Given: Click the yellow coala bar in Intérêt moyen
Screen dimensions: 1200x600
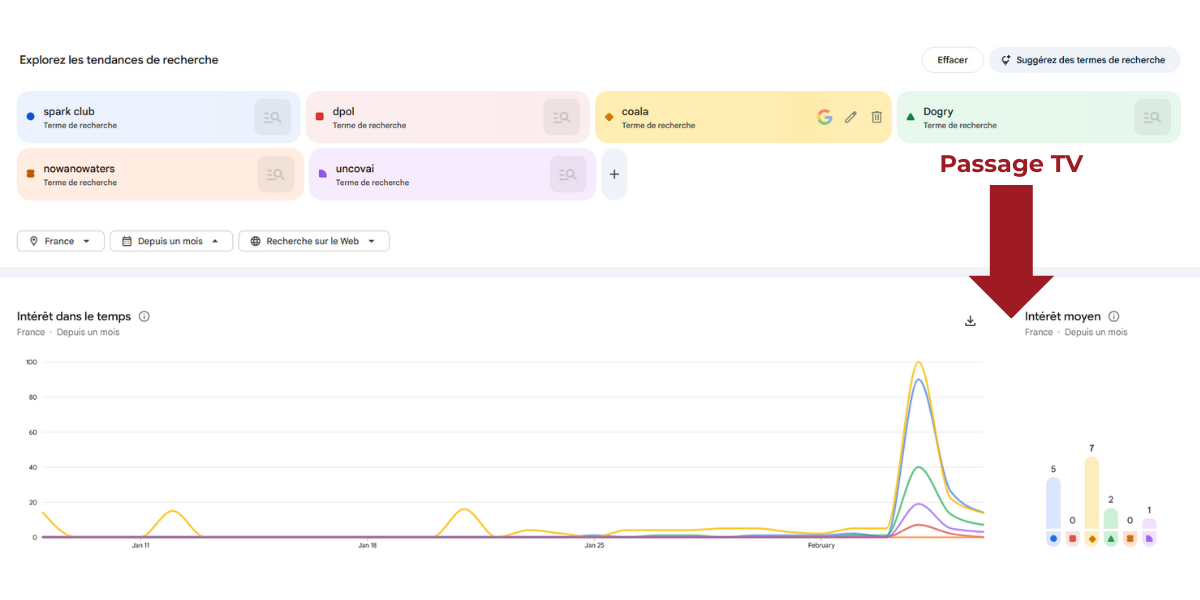Looking at the screenshot, I should pos(1091,493).
